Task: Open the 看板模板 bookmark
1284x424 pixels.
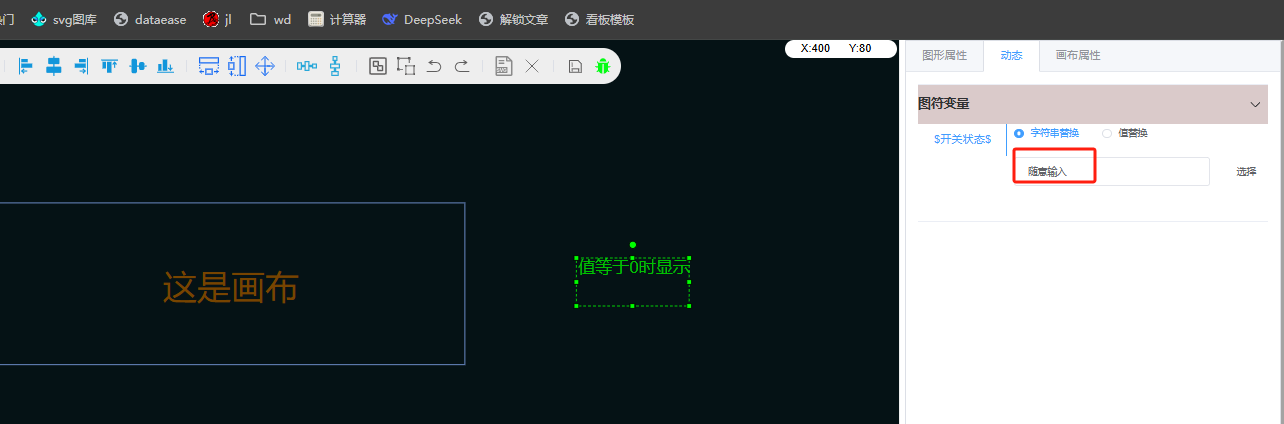Action: pyautogui.click(x=599, y=19)
